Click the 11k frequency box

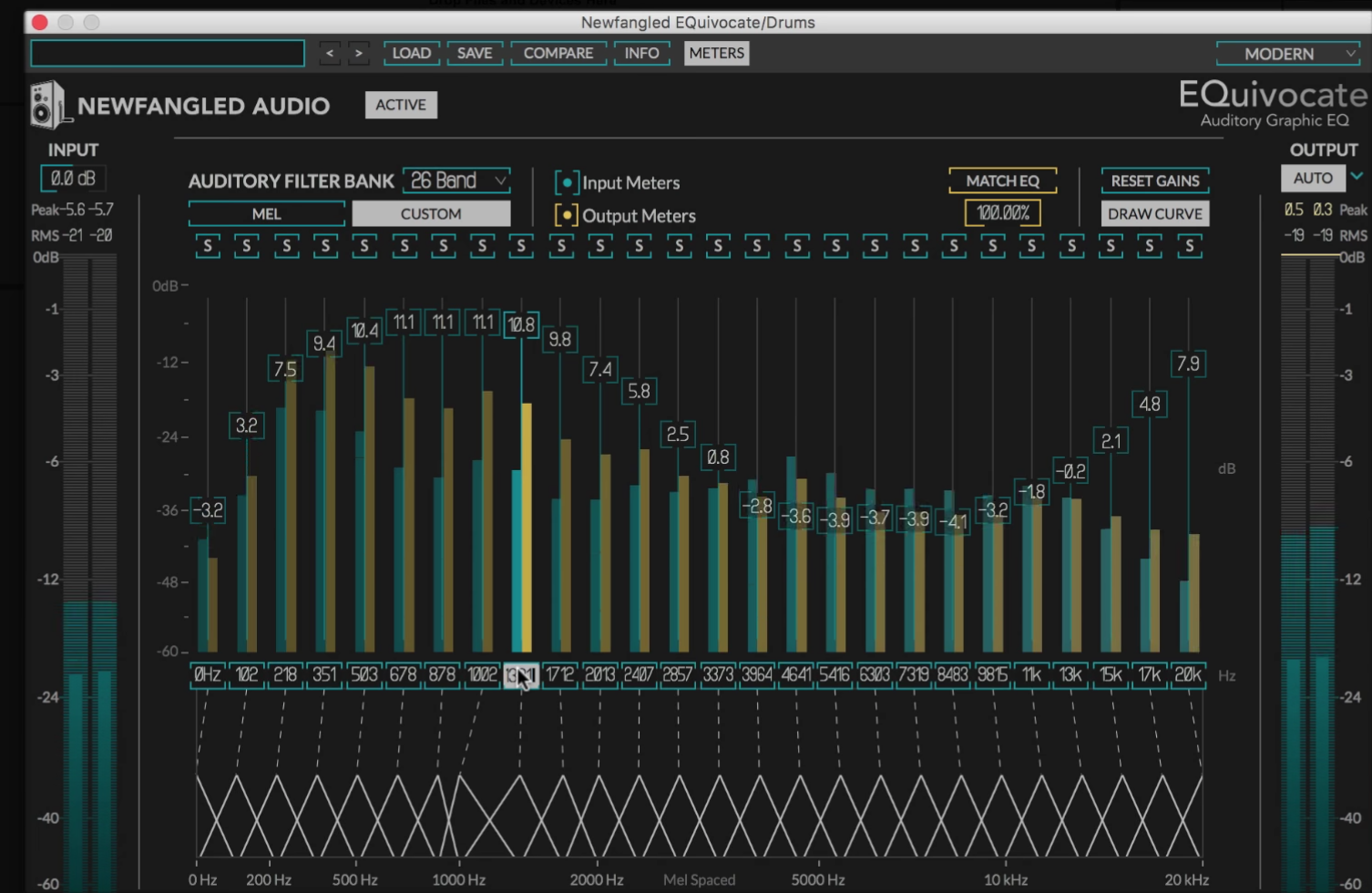coord(1031,675)
